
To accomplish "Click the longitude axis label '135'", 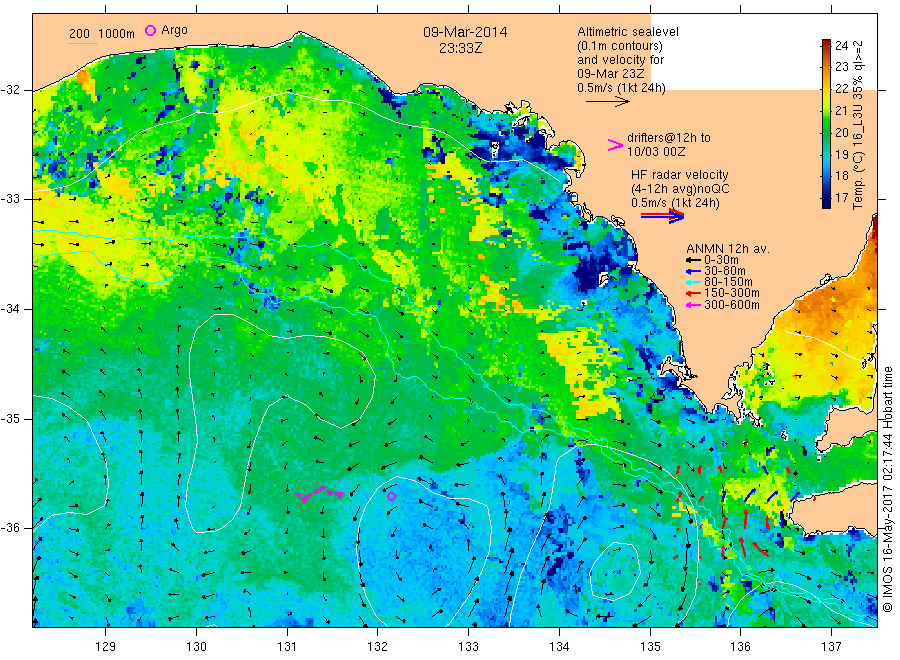I will pos(650,647).
